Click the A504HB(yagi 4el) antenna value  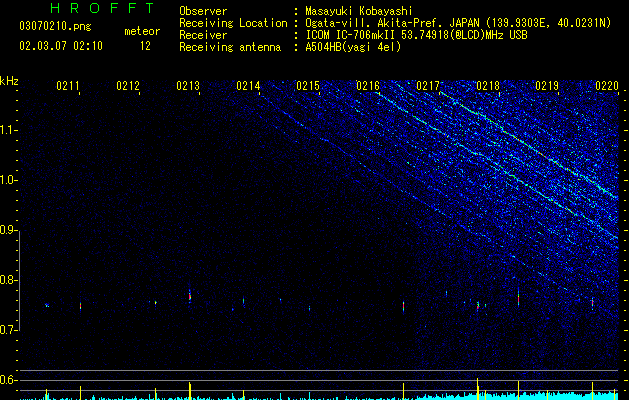353,47
